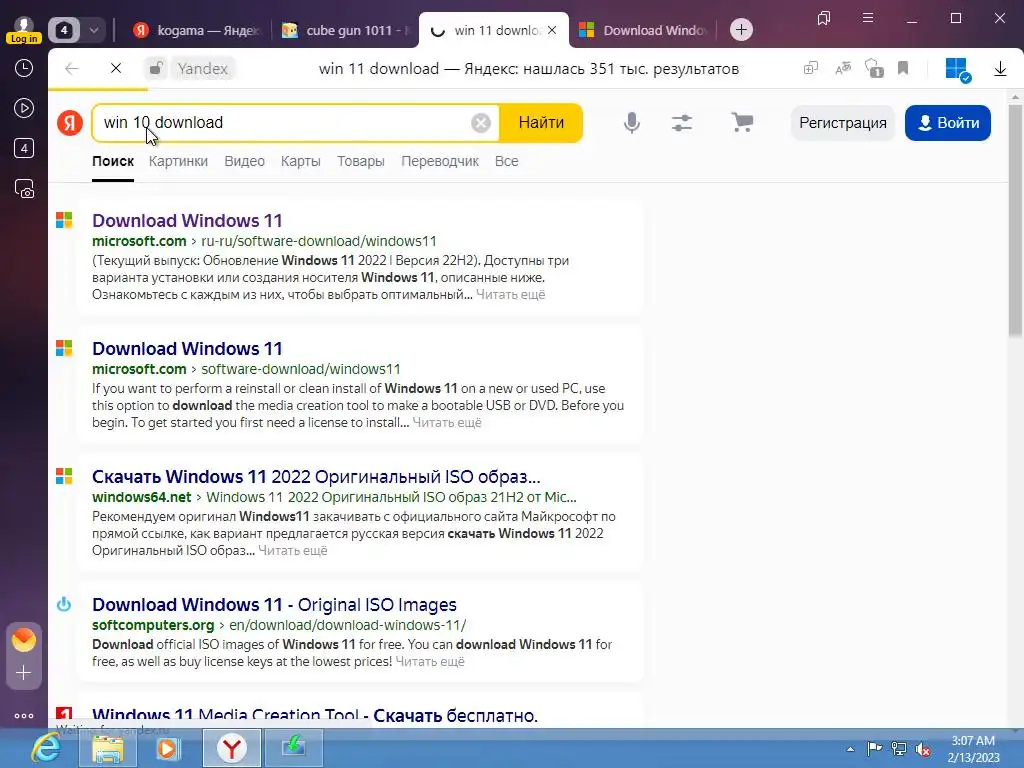Open the downloads arrow icon
Viewport: 1024px width, 768px height.
click(x=1000, y=69)
